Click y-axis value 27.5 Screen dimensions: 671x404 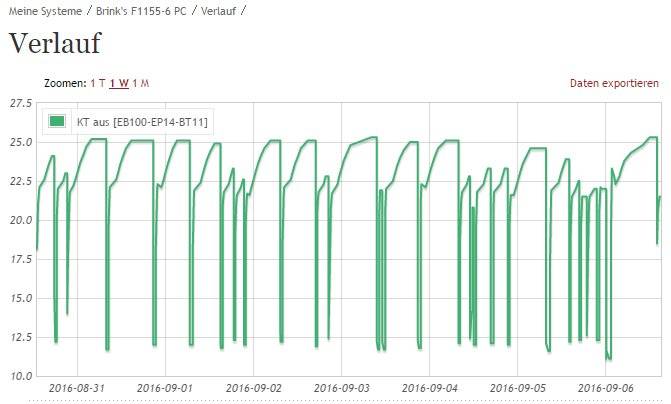(x=21, y=103)
